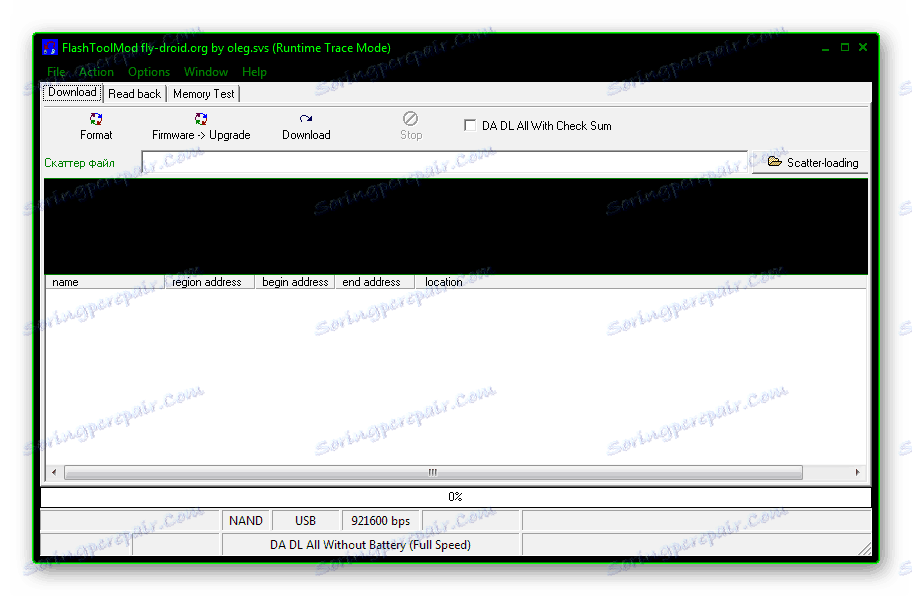
Task: Open the Window menu
Action: (206, 71)
